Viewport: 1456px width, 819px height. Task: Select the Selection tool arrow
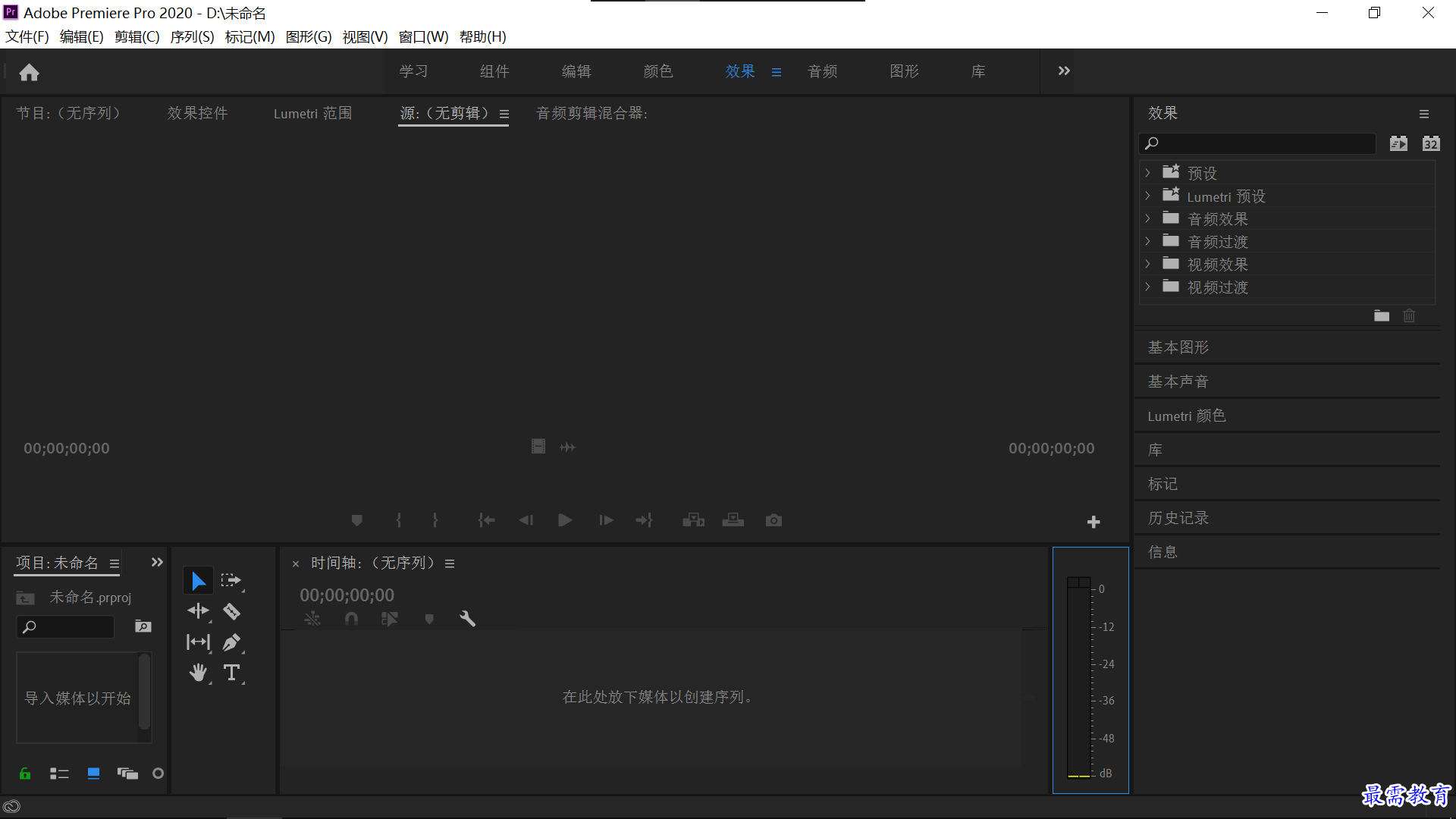point(198,581)
